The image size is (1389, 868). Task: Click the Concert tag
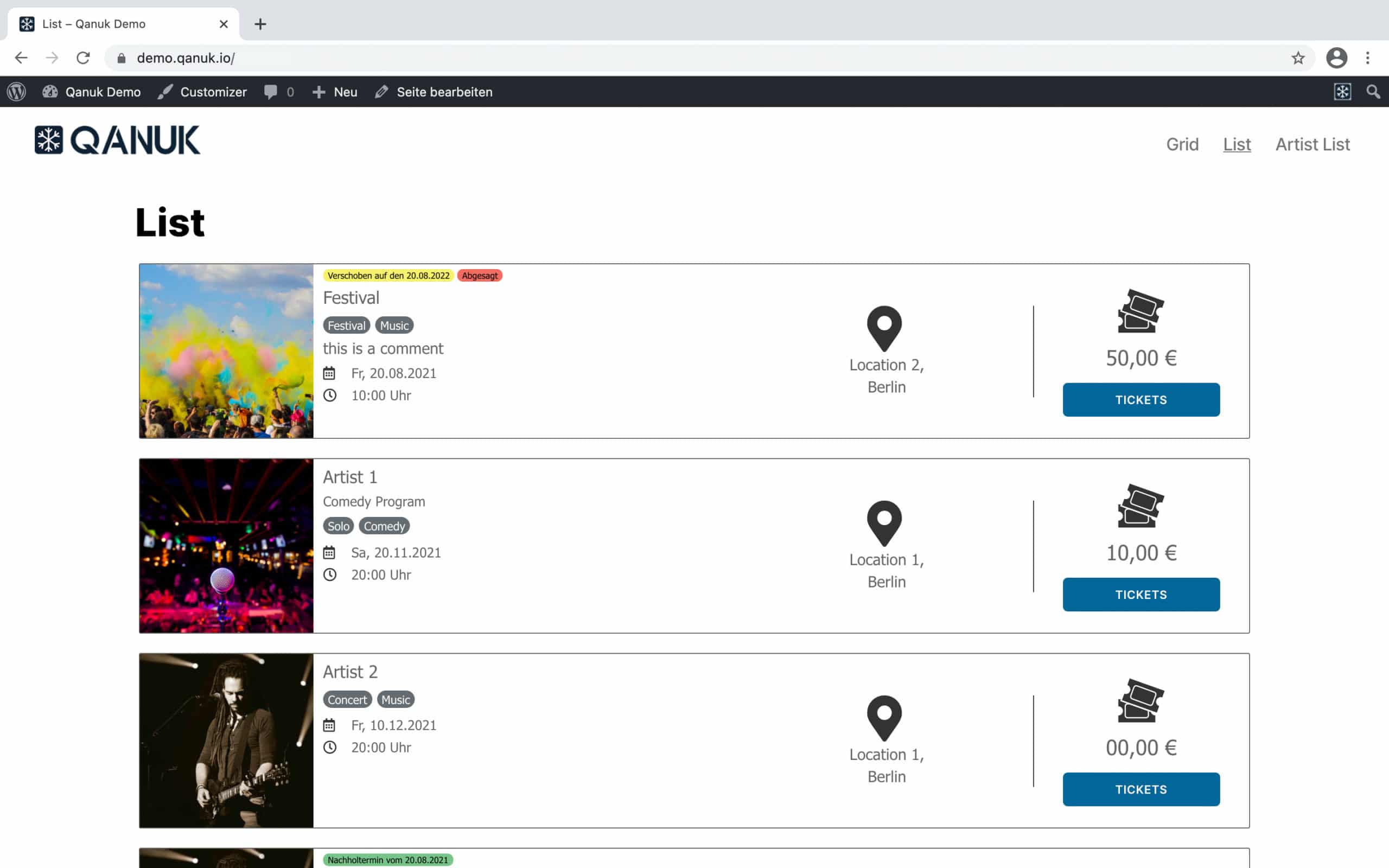click(x=347, y=699)
